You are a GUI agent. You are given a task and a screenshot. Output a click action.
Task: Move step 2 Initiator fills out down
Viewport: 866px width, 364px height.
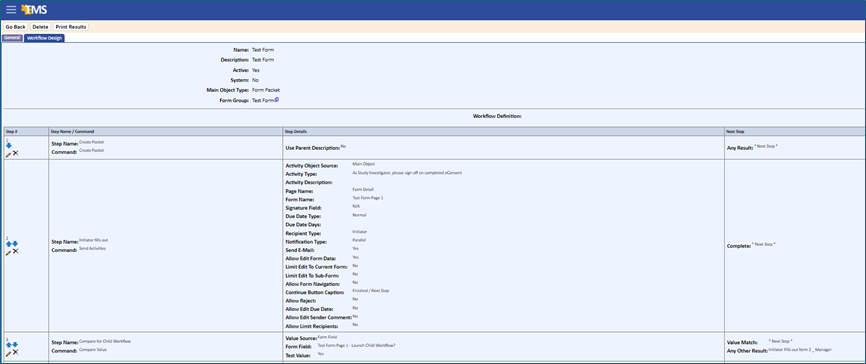[x=15, y=244]
